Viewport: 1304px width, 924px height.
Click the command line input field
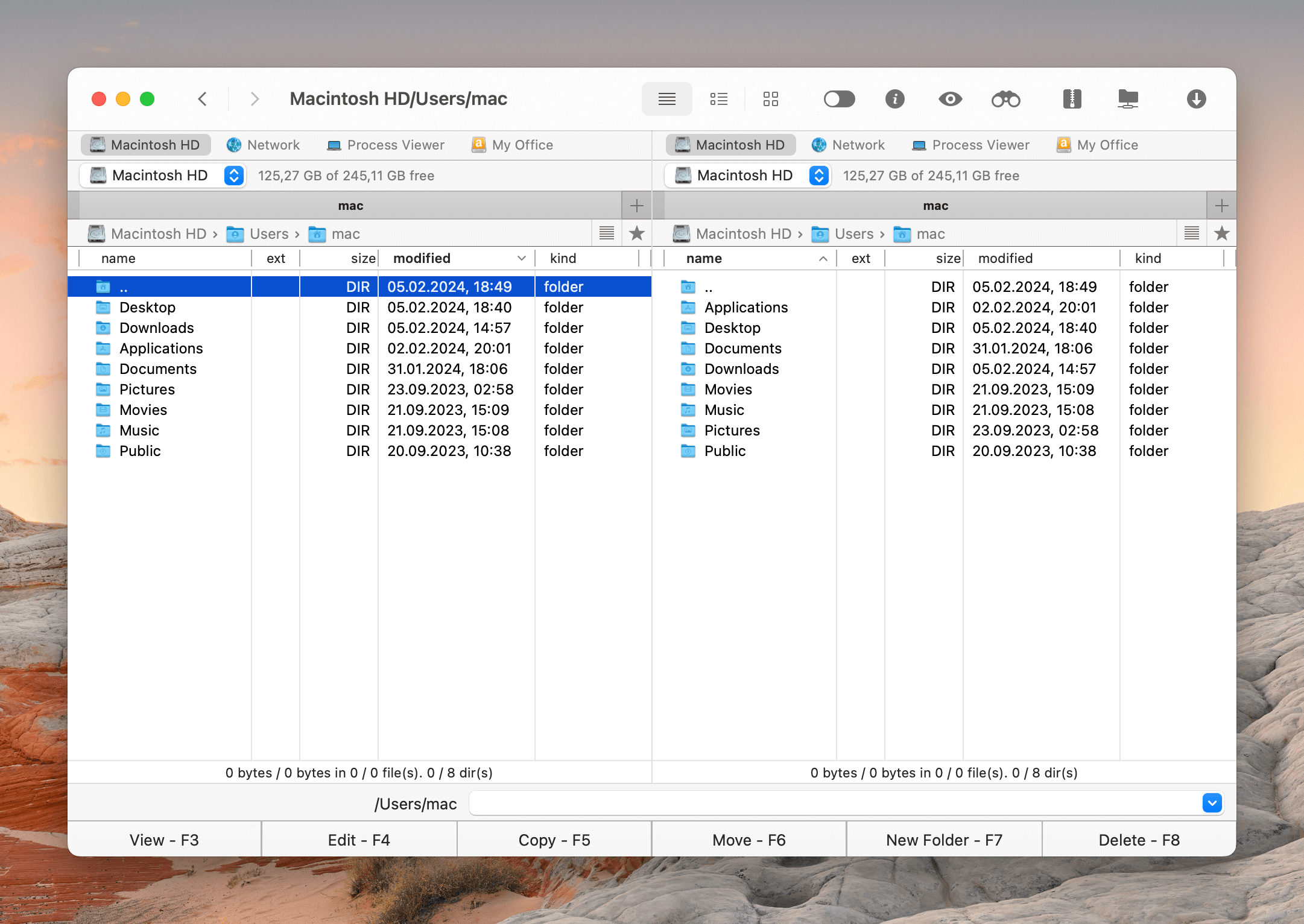[835, 803]
